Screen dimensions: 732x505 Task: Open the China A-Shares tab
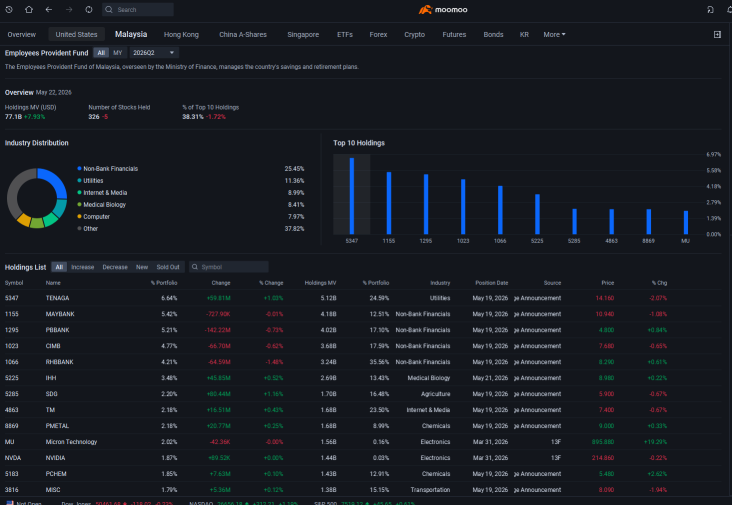click(243, 35)
